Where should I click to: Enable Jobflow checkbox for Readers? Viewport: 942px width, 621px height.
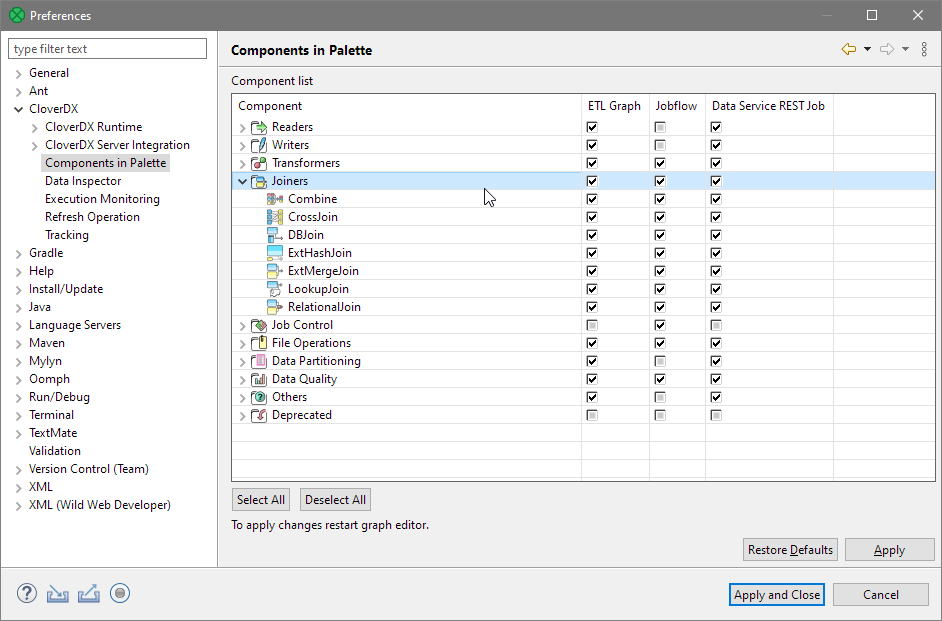[x=659, y=126]
